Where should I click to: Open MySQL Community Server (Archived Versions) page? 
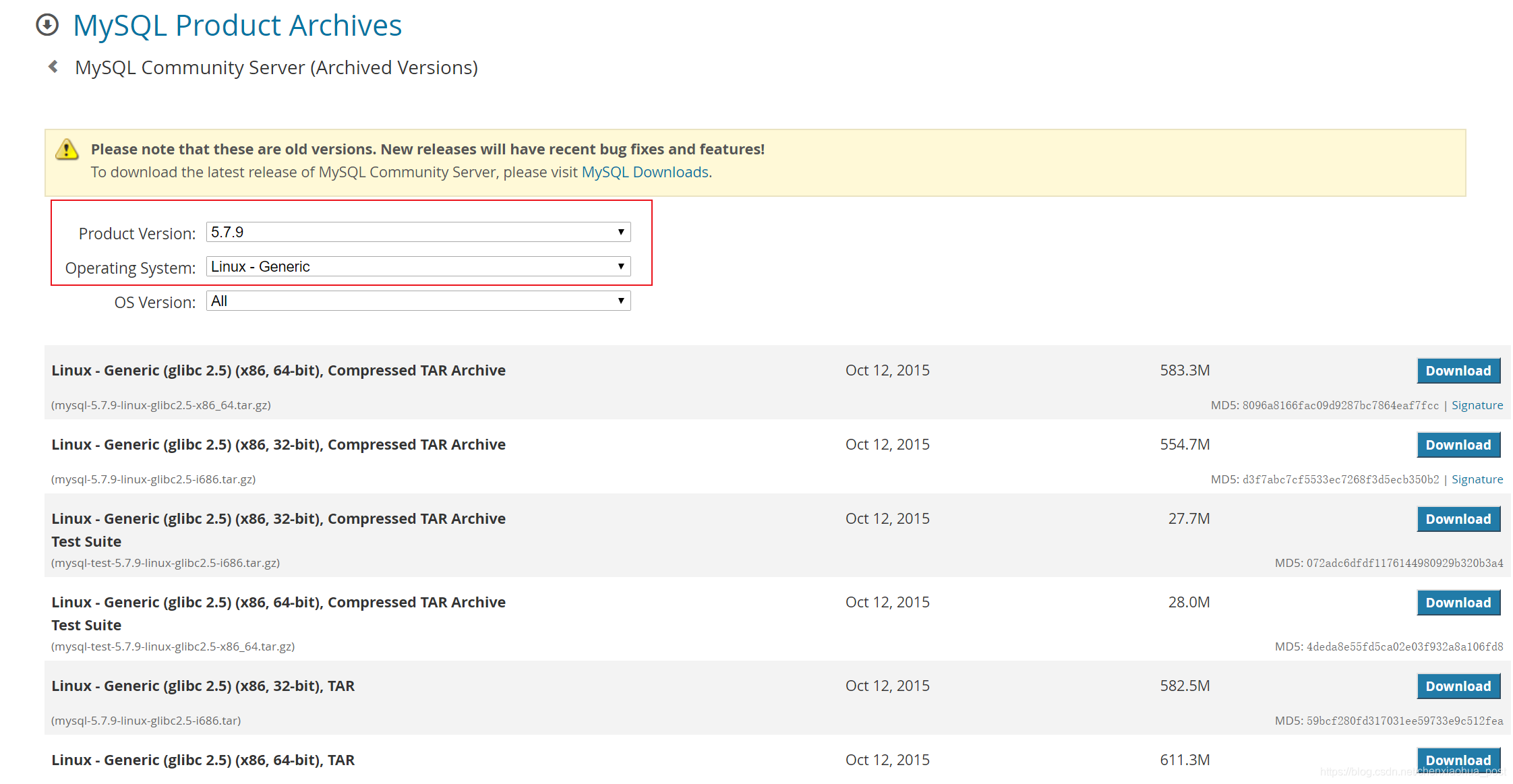(276, 67)
